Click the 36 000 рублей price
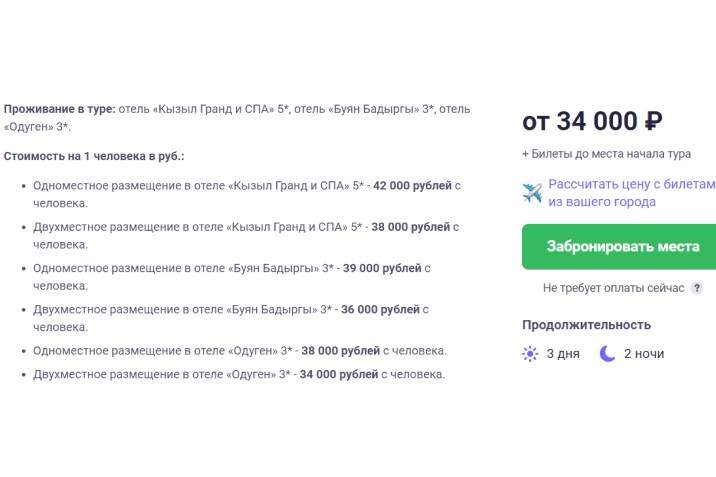Image resolution: width=716 pixels, height=477 pixels. 381,310
